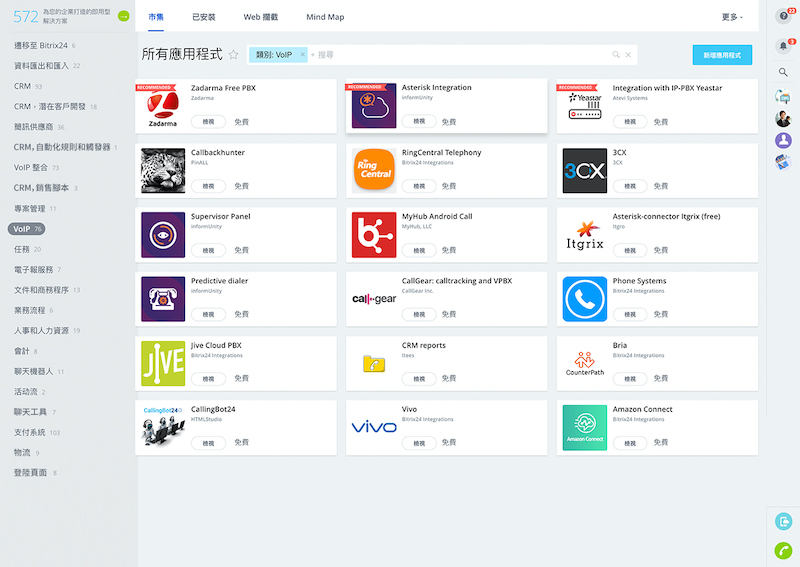This screenshot has width=800, height=567.
Task: Open the Vivo app logo
Action: [374, 427]
